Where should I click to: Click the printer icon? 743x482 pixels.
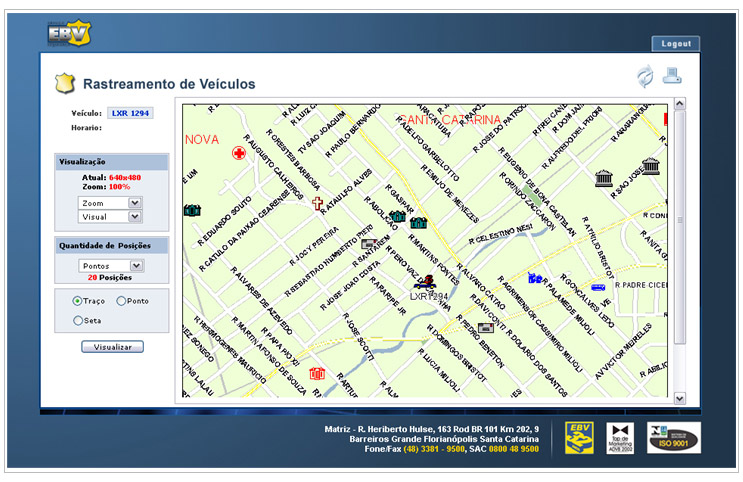click(x=673, y=75)
